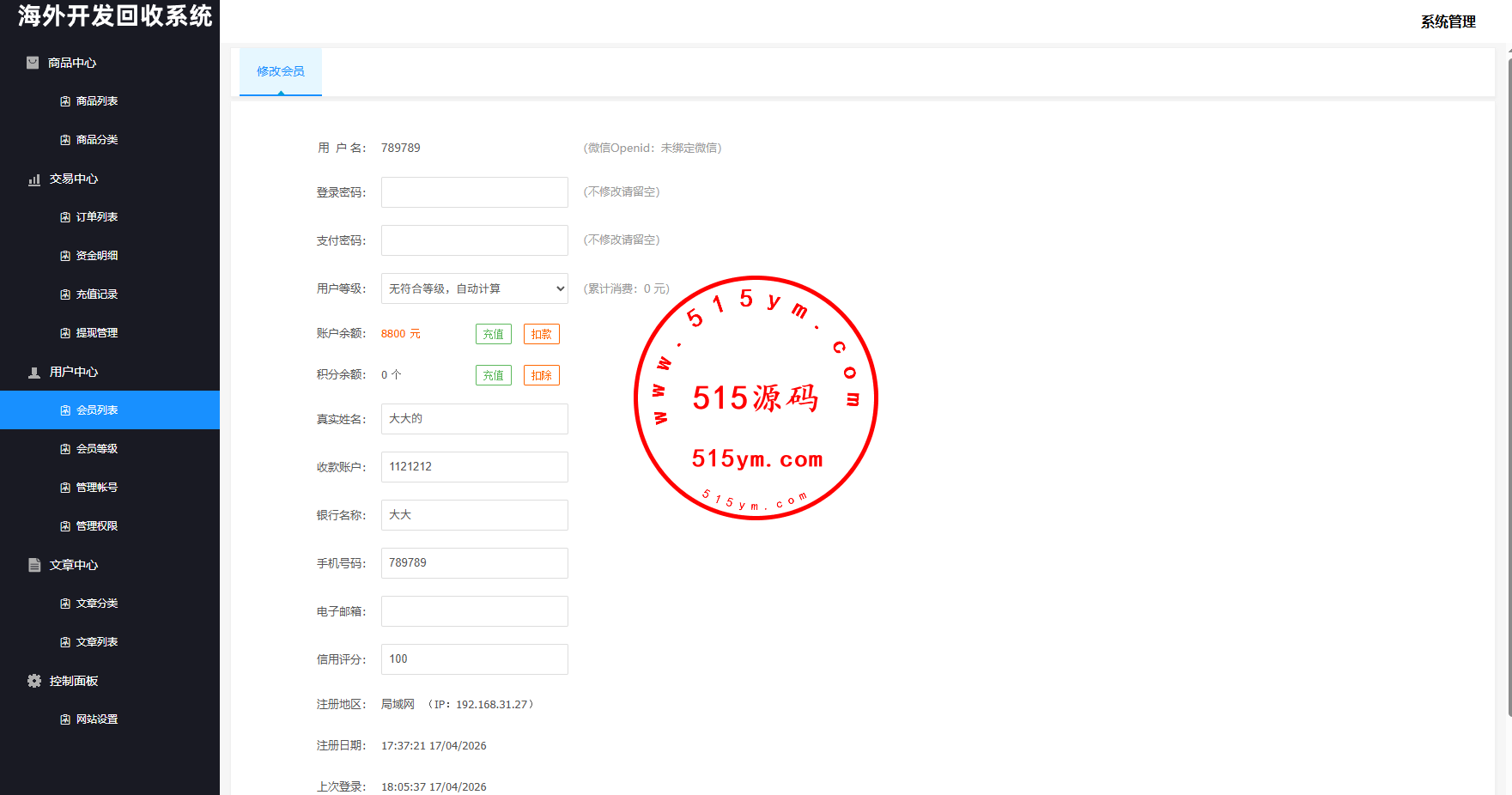Screen dimensions: 1512x795
Task: Select the 修改会员 tab
Action: [x=281, y=71]
